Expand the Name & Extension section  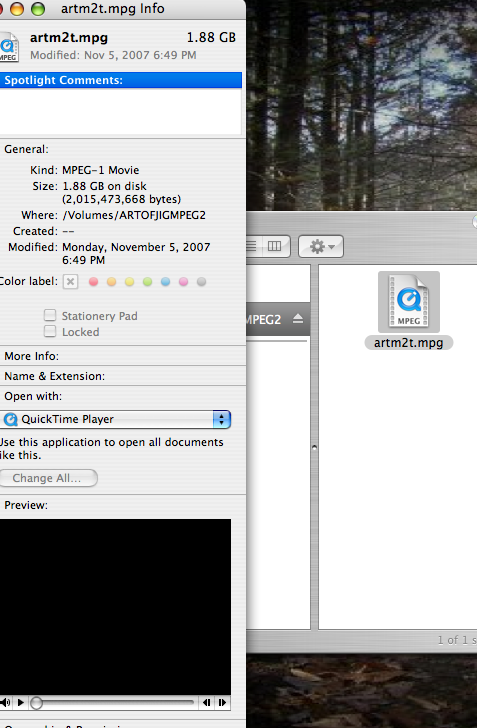(x=54, y=376)
